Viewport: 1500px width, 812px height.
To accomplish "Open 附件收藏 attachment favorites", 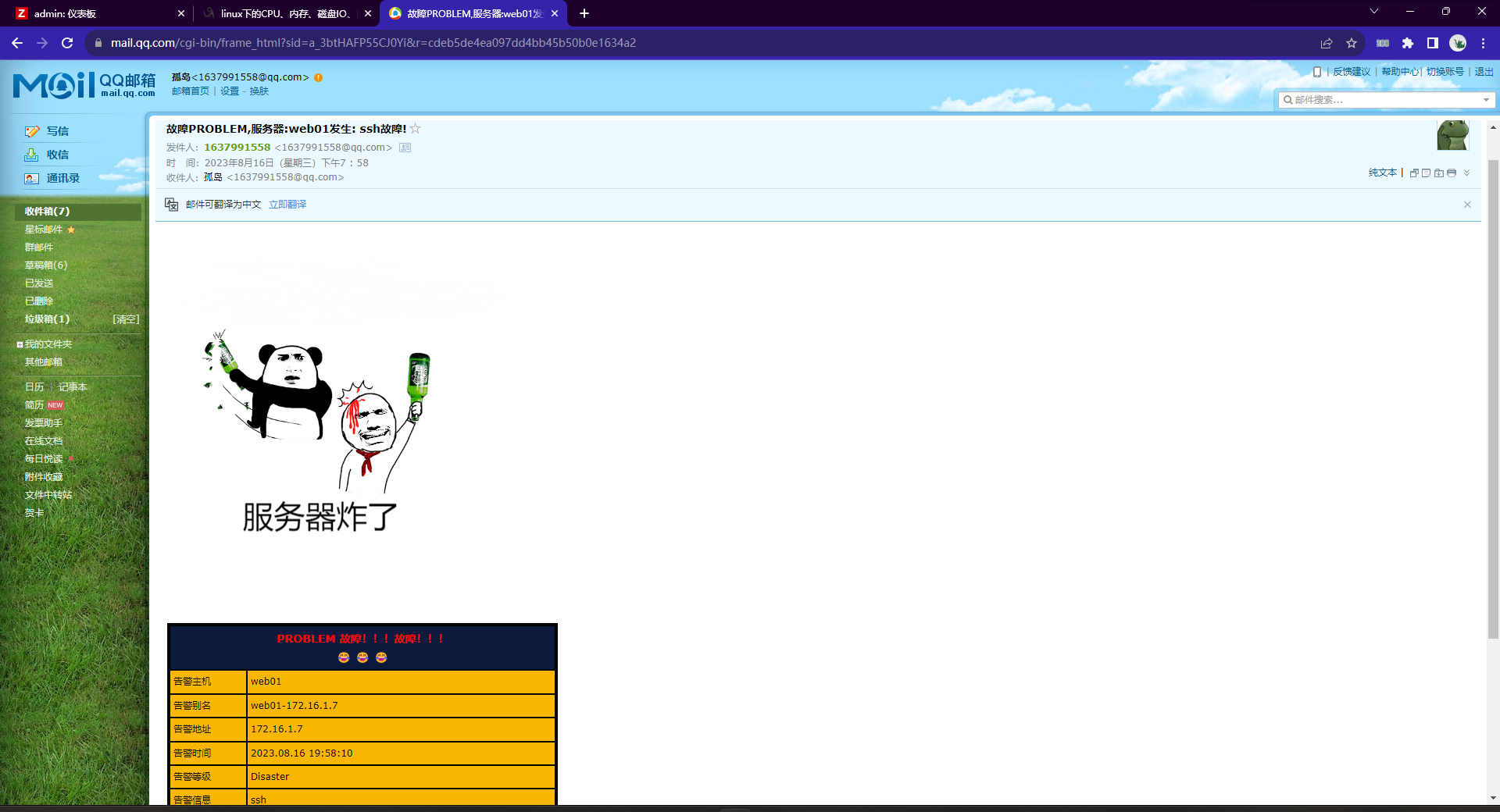I will (44, 477).
